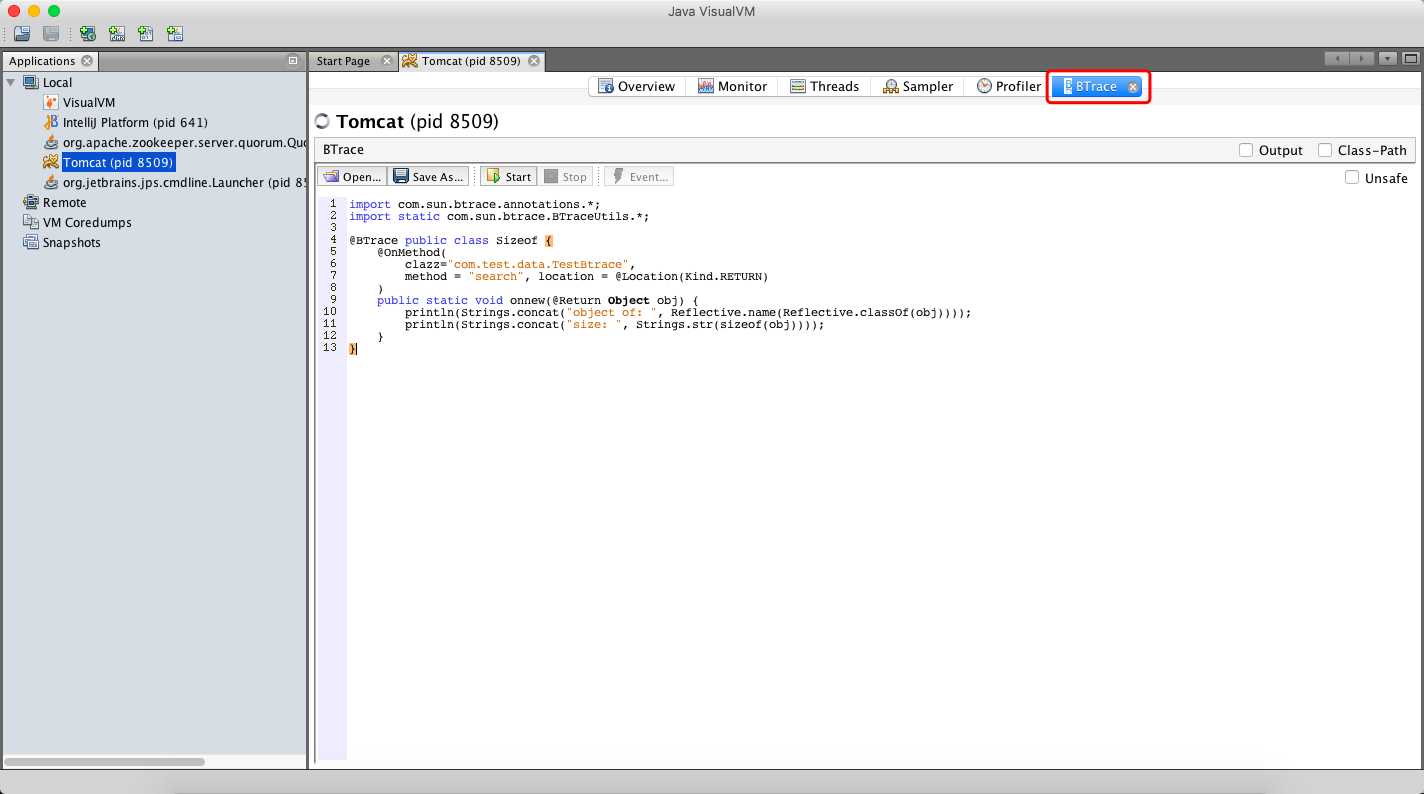Close the BTrace tab

tap(1133, 87)
